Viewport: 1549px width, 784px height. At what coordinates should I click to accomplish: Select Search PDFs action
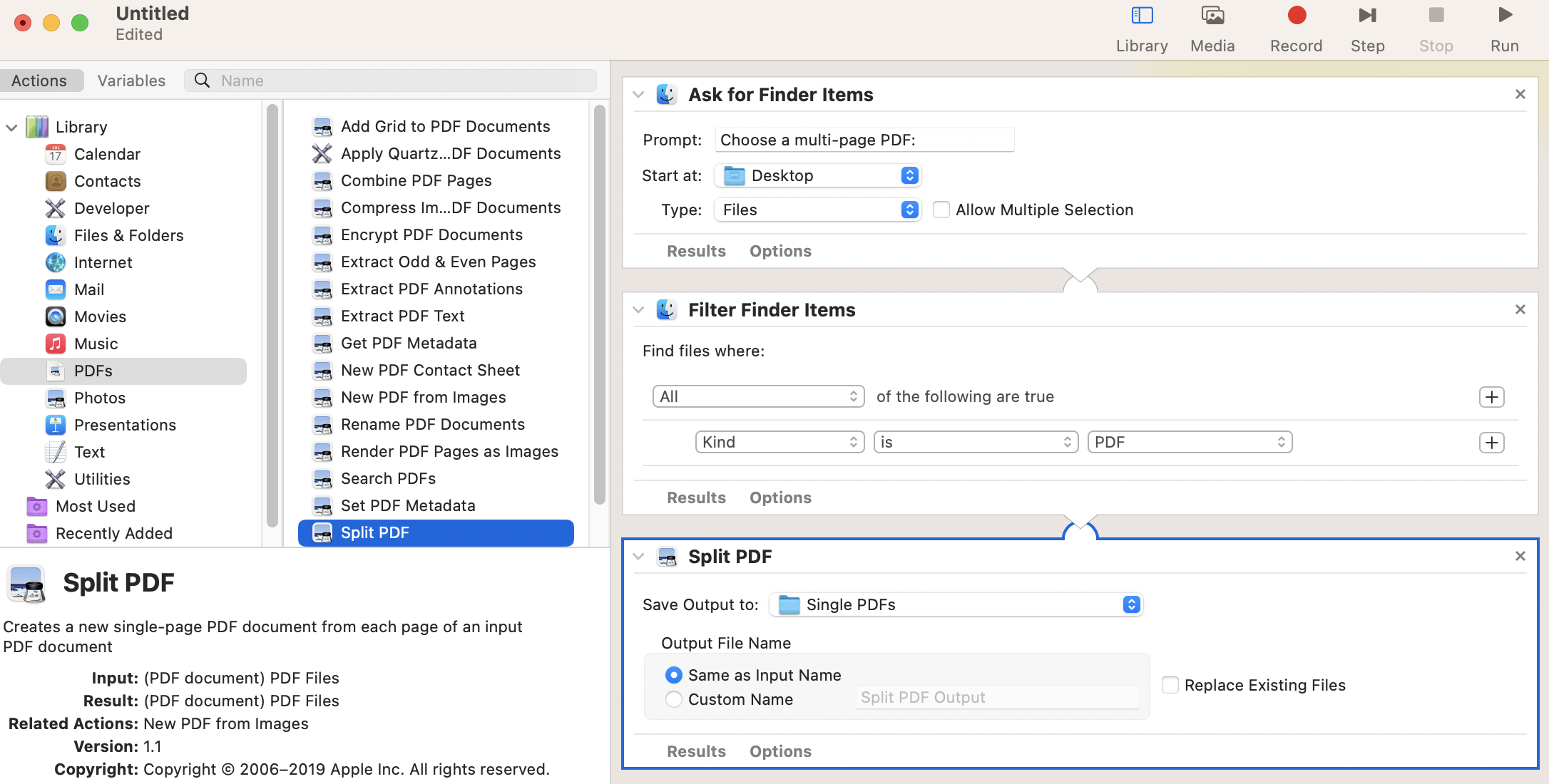click(x=388, y=478)
